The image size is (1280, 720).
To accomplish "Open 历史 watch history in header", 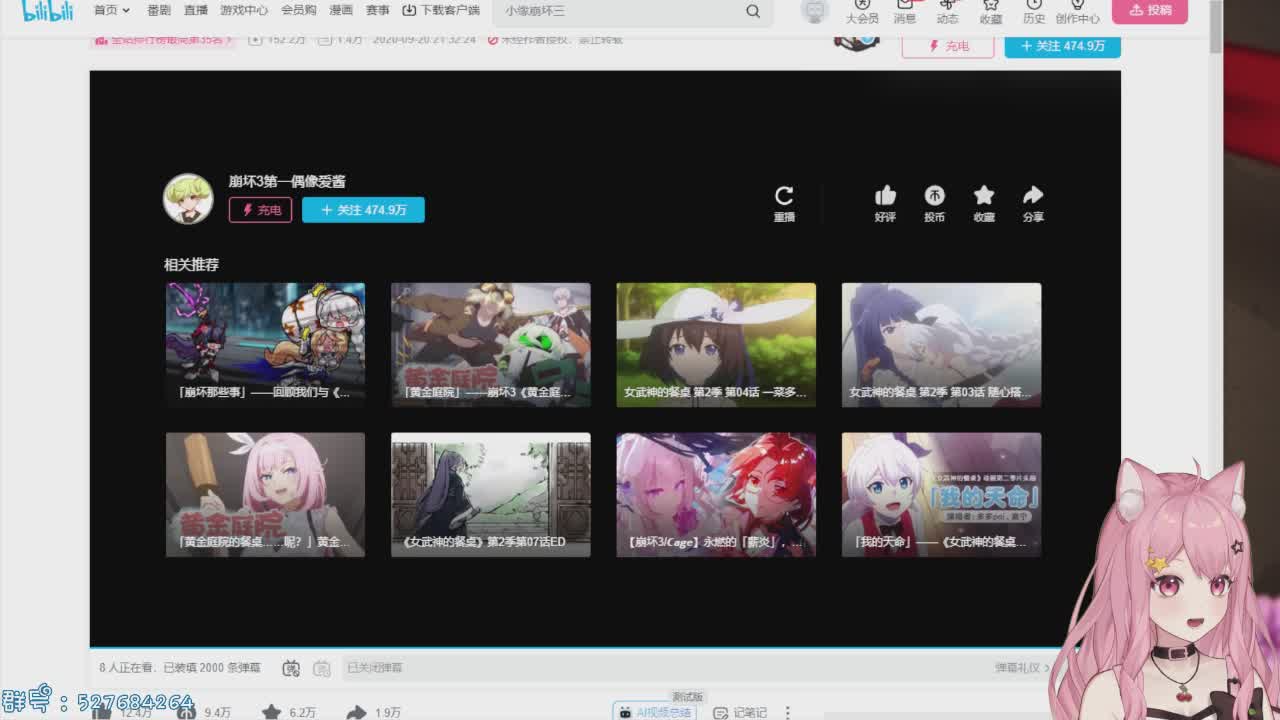I will click(1034, 12).
